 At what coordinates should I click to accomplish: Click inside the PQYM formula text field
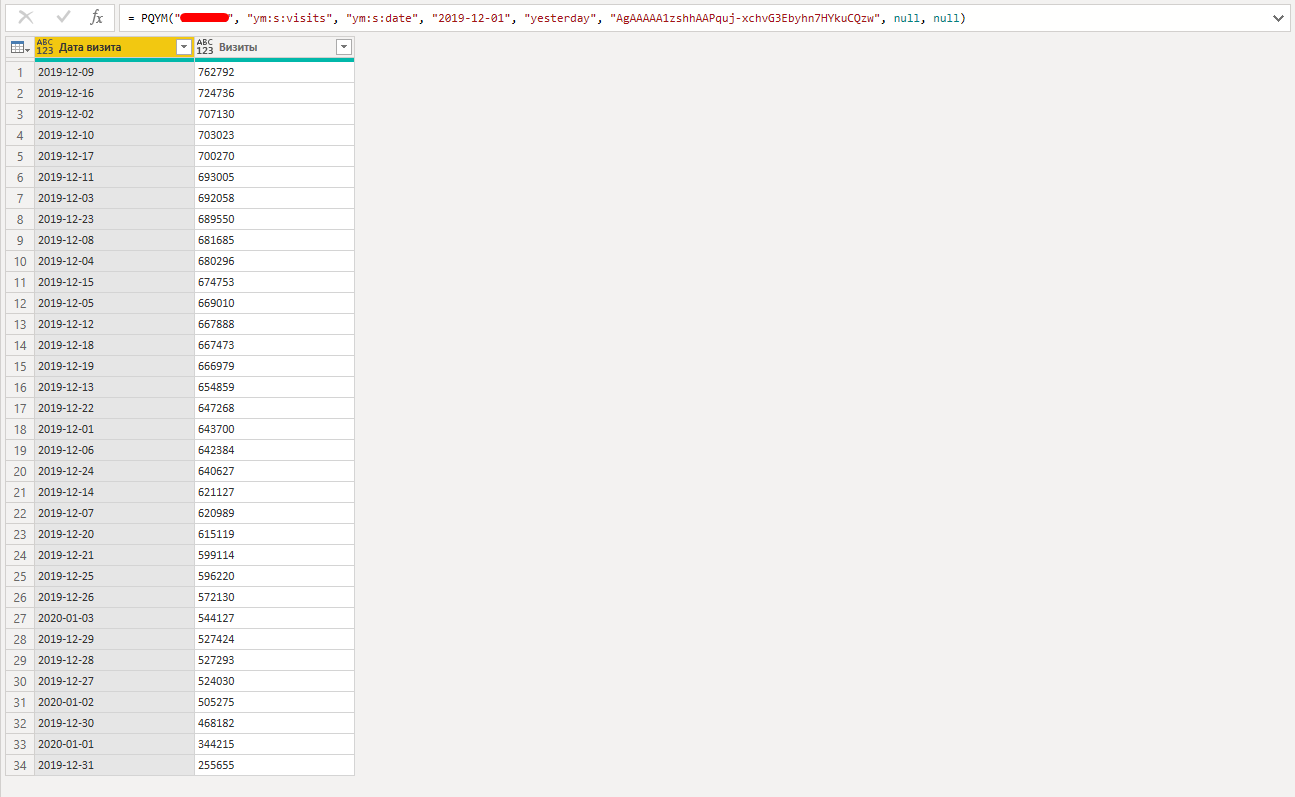click(692, 18)
